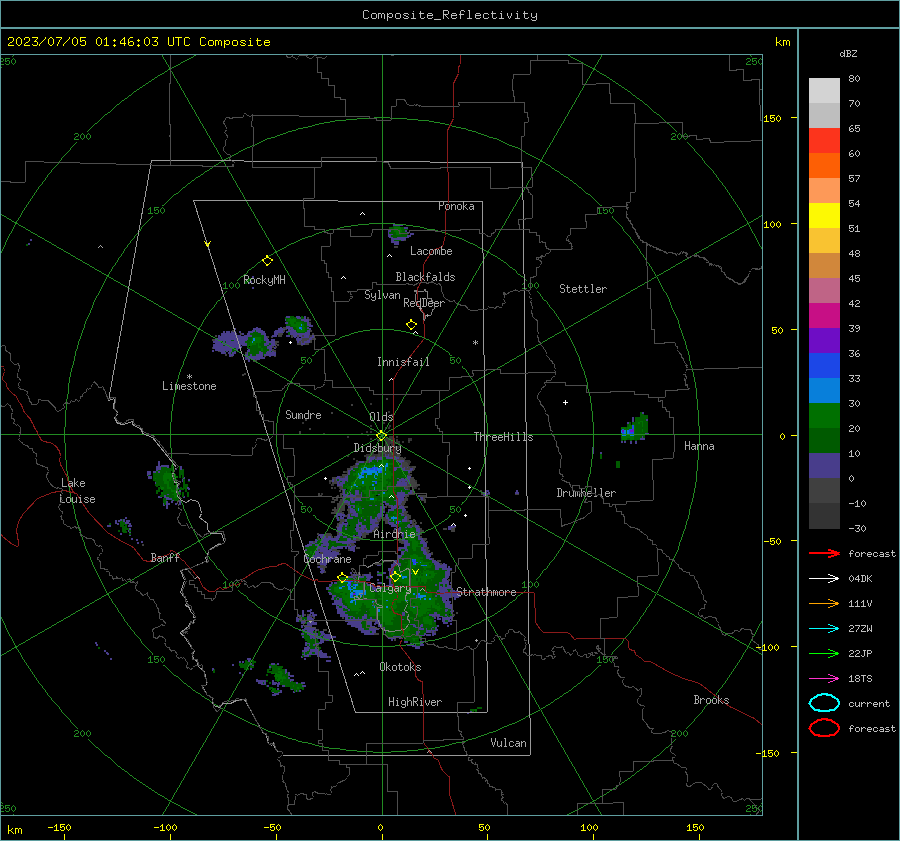Click the -150 tick on bottom axis
This screenshot has height=841, width=900.
(x=59, y=827)
